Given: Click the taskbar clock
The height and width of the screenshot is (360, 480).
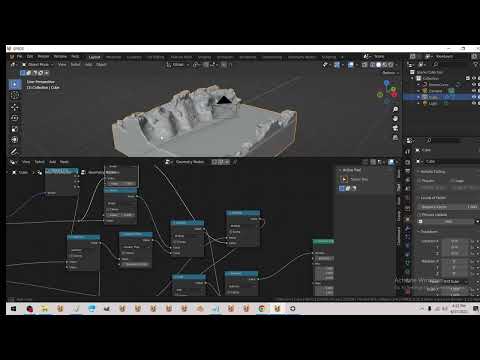Looking at the screenshot, I should [x=459, y=309].
